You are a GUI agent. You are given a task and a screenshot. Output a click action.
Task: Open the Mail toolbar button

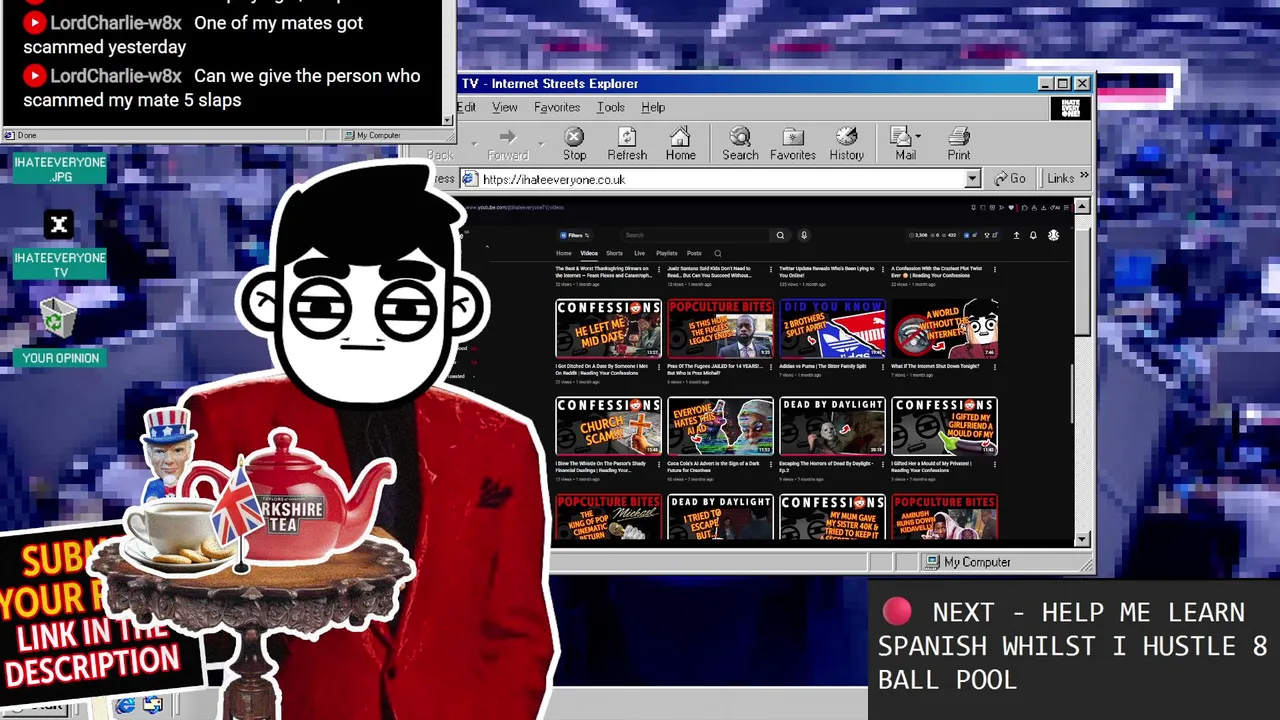tap(903, 144)
